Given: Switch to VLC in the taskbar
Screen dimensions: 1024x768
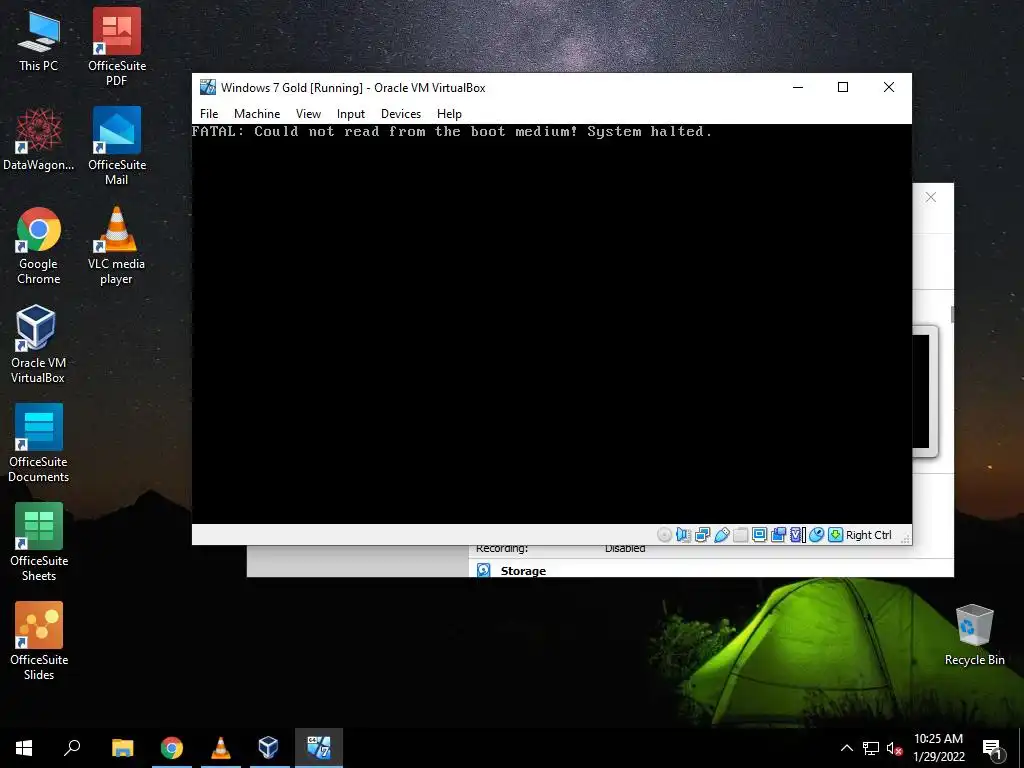Looking at the screenshot, I should coord(221,748).
